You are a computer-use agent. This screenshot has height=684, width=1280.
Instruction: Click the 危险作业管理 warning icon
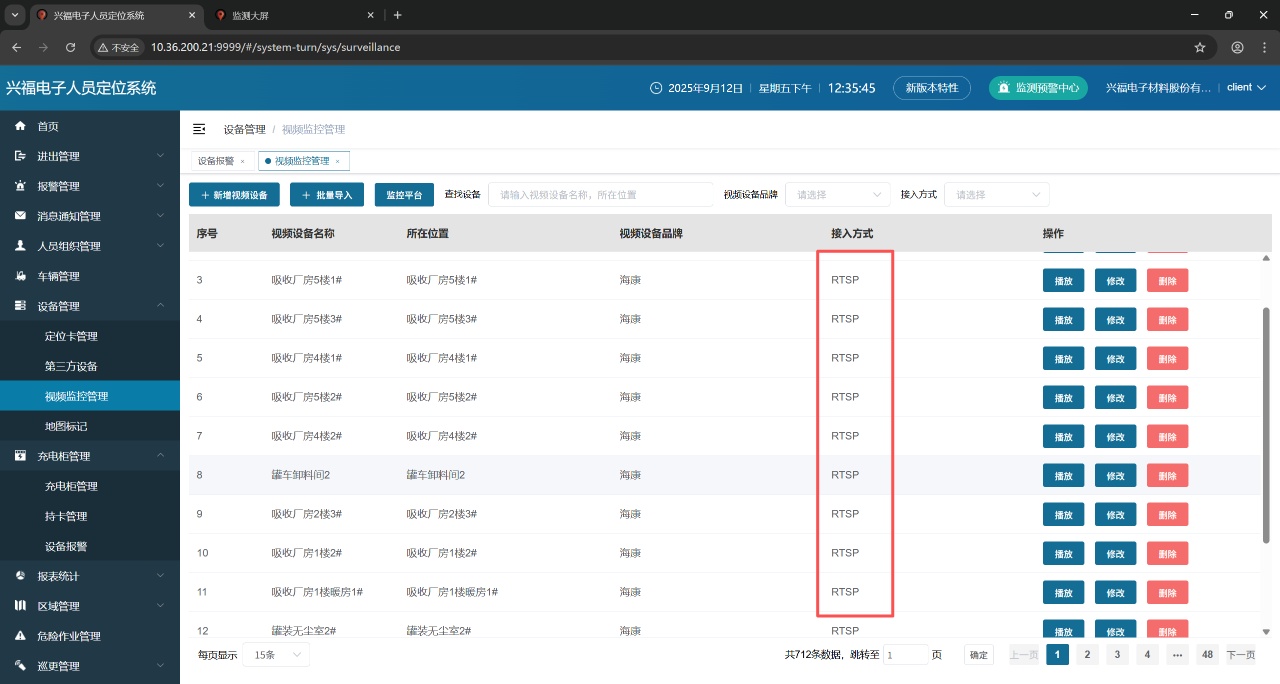click(20, 636)
